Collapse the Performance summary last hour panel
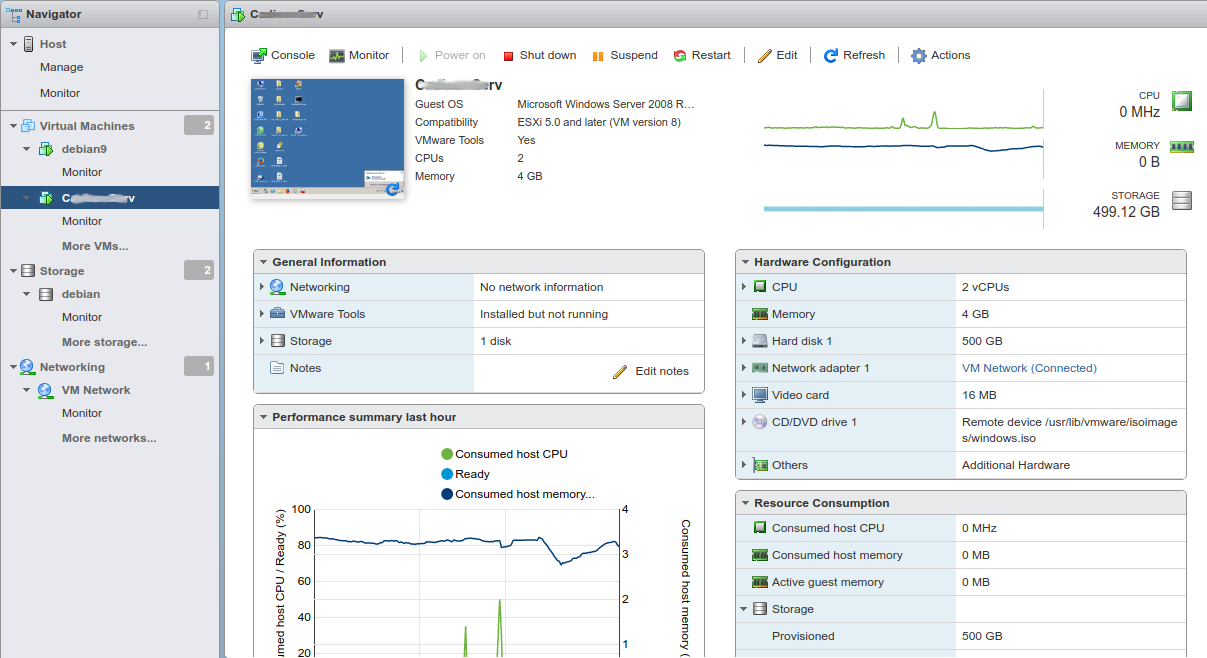The width and height of the screenshot is (1207, 658). point(263,417)
